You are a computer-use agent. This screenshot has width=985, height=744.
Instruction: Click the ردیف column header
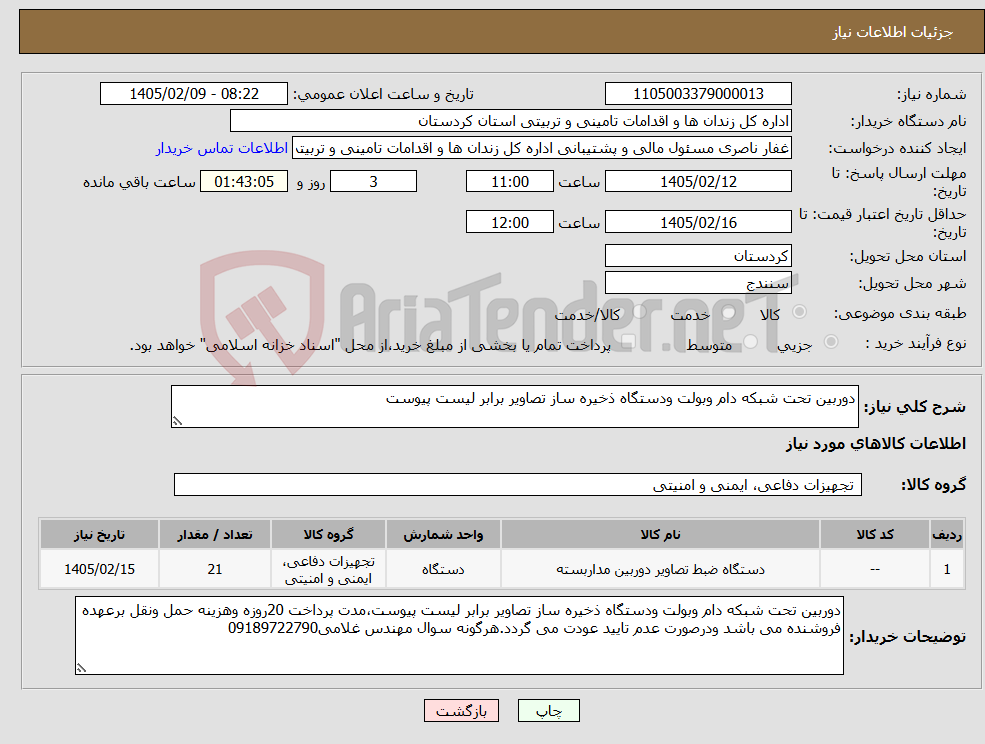pyautogui.click(x=947, y=535)
